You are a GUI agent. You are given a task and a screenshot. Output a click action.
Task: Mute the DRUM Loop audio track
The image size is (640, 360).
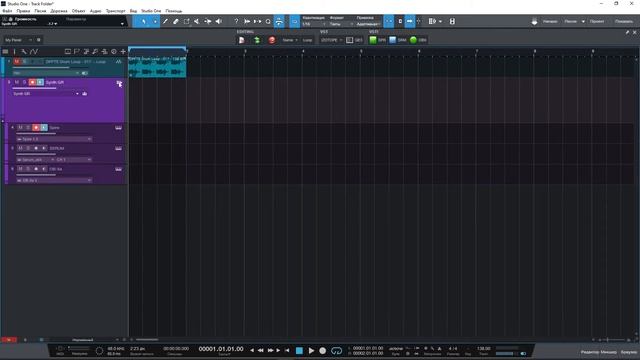click(x=17, y=62)
